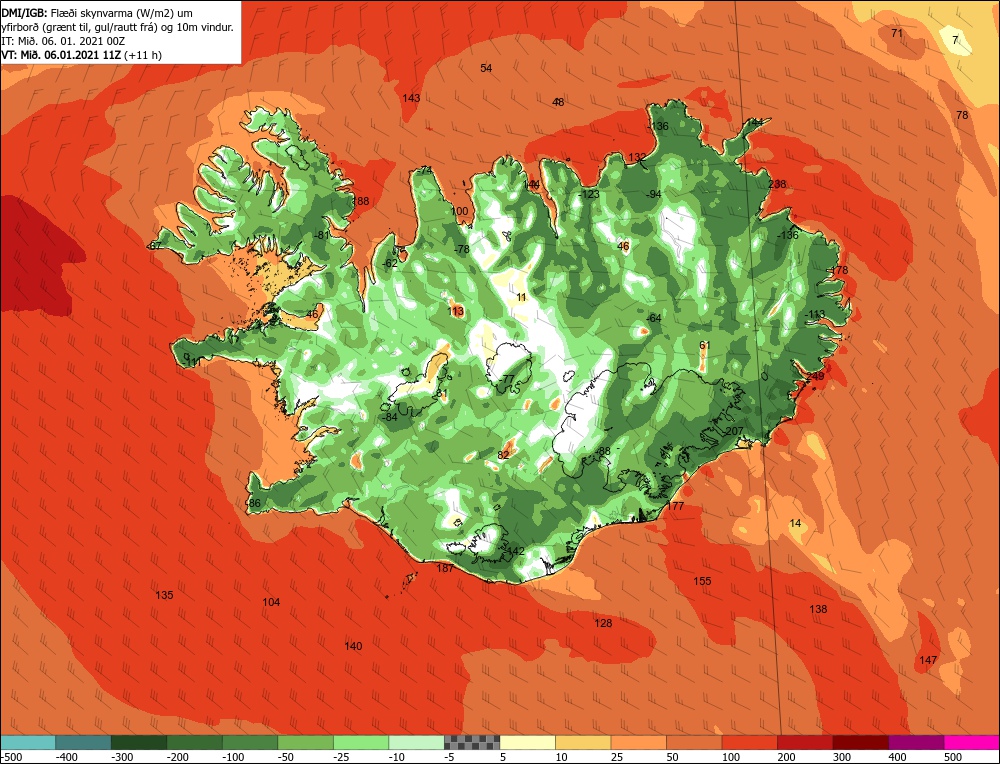Click the value 140 in the southwest sea
This screenshot has width=1000, height=764.
[x=353, y=646]
